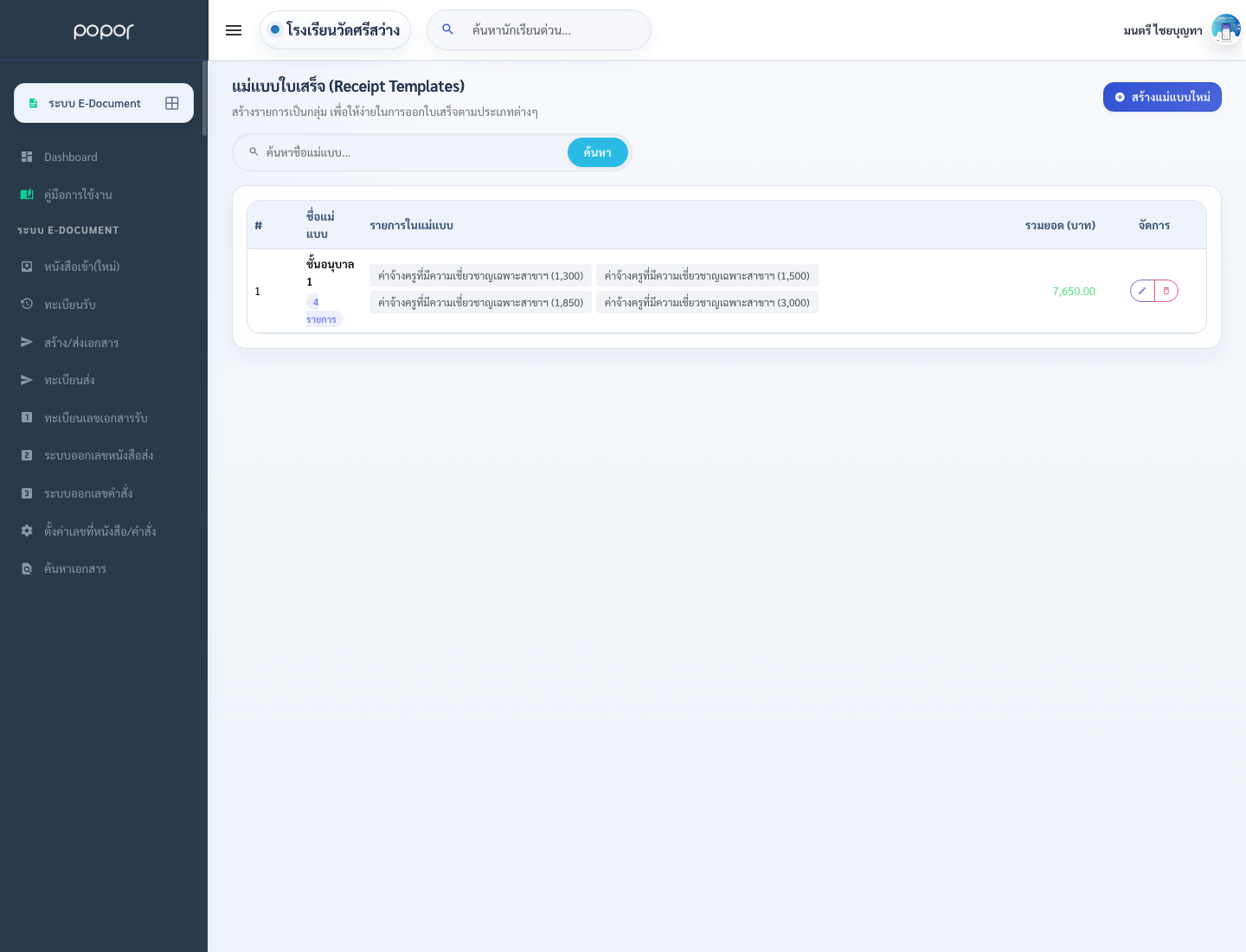
Task: Click the Dashboard sidebar icon
Action: click(x=27, y=157)
